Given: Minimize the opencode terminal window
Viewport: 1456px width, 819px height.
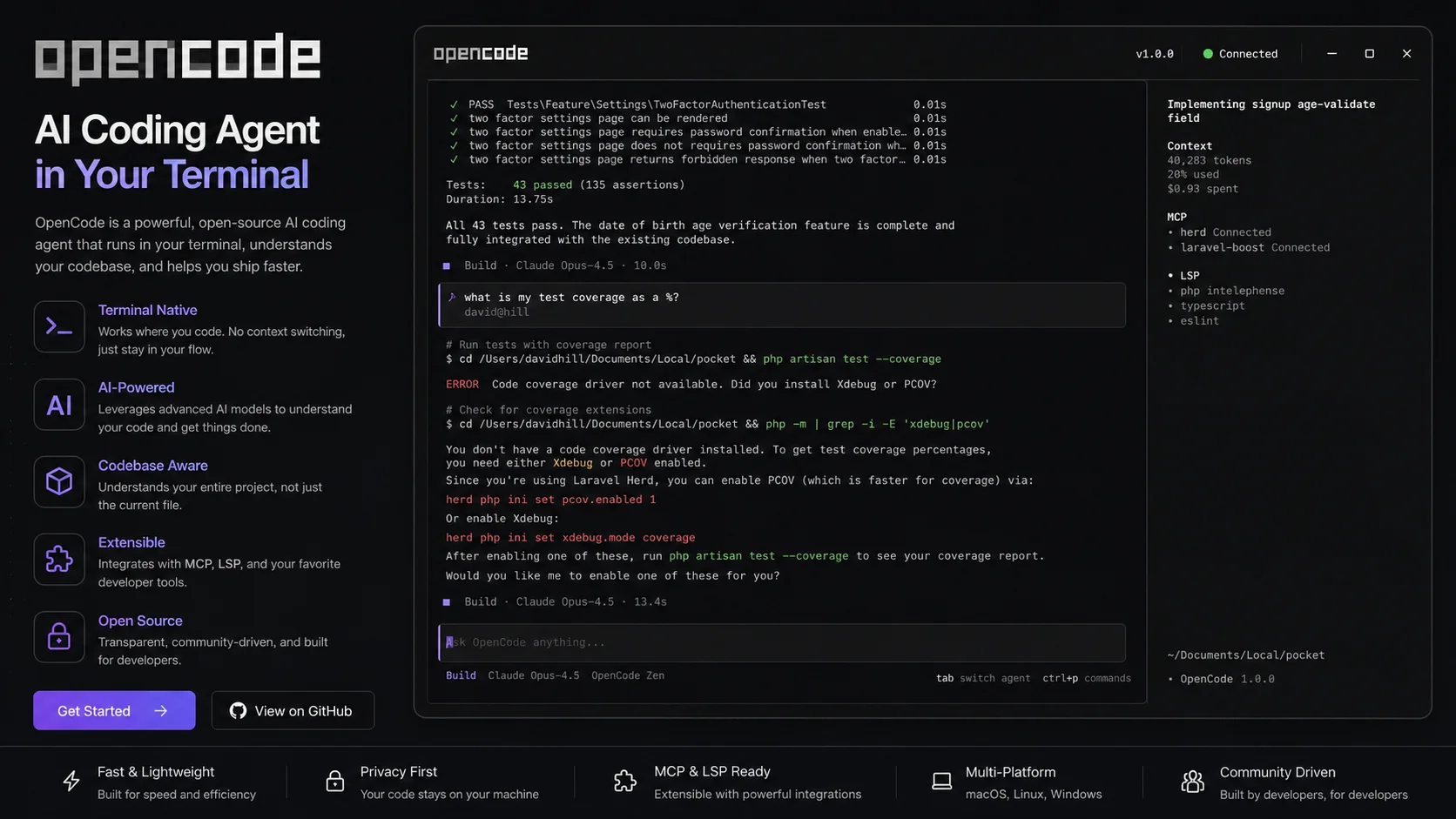Looking at the screenshot, I should [x=1331, y=54].
